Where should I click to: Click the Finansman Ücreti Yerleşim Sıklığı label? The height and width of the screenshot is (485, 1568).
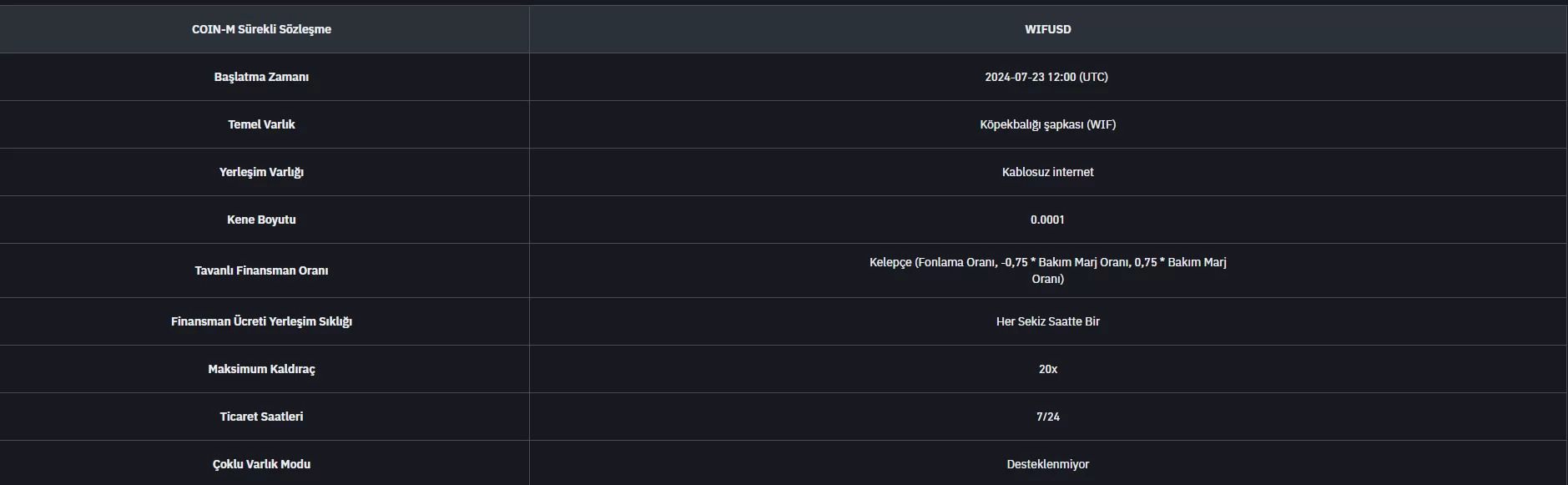[x=261, y=321]
